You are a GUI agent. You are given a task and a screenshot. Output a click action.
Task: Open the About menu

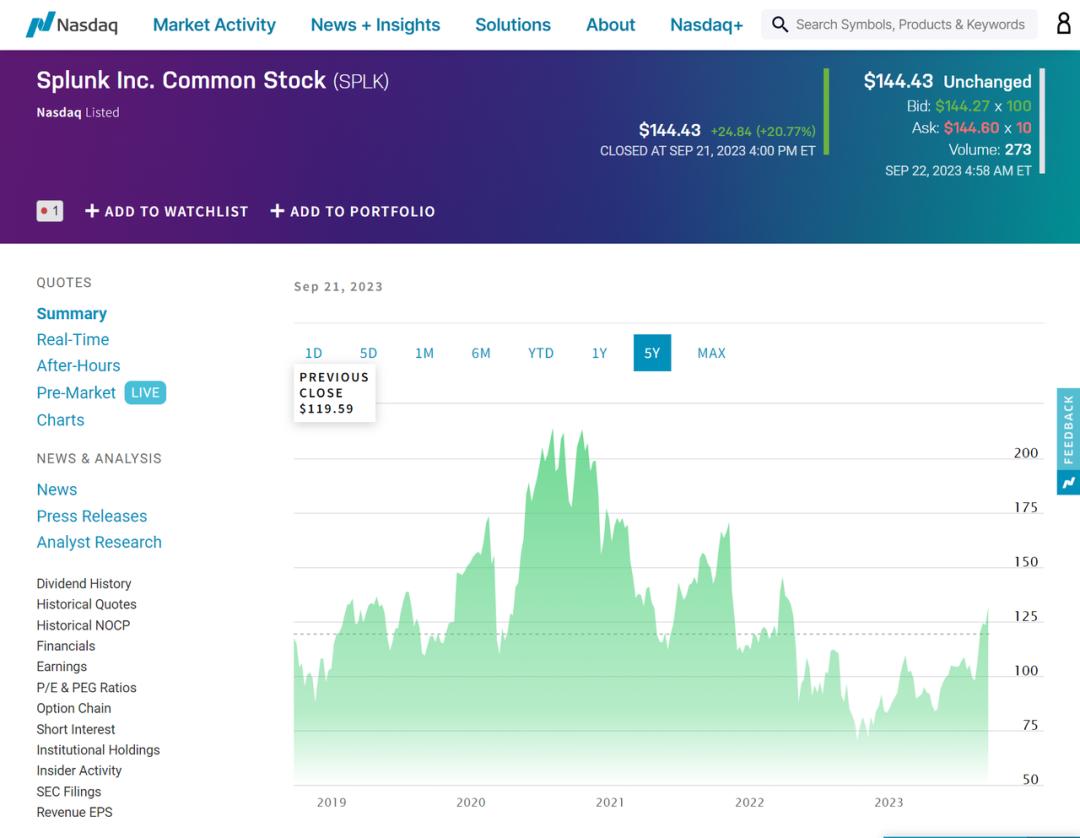(610, 25)
